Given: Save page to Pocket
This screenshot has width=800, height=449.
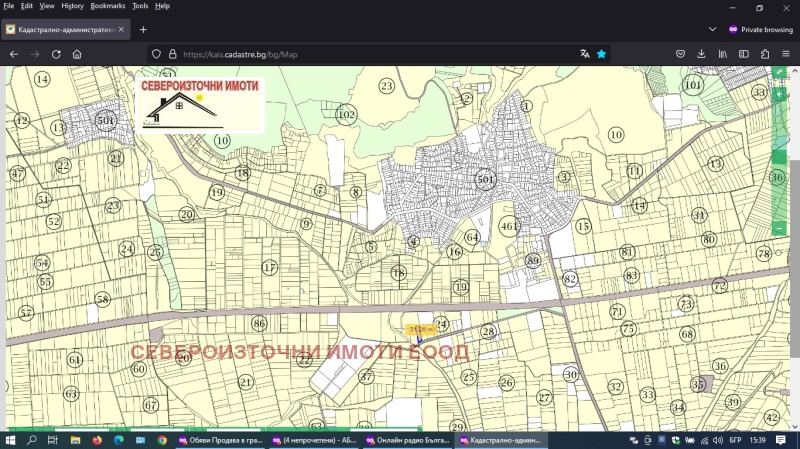Looking at the screenshot, I should [680, 54].
